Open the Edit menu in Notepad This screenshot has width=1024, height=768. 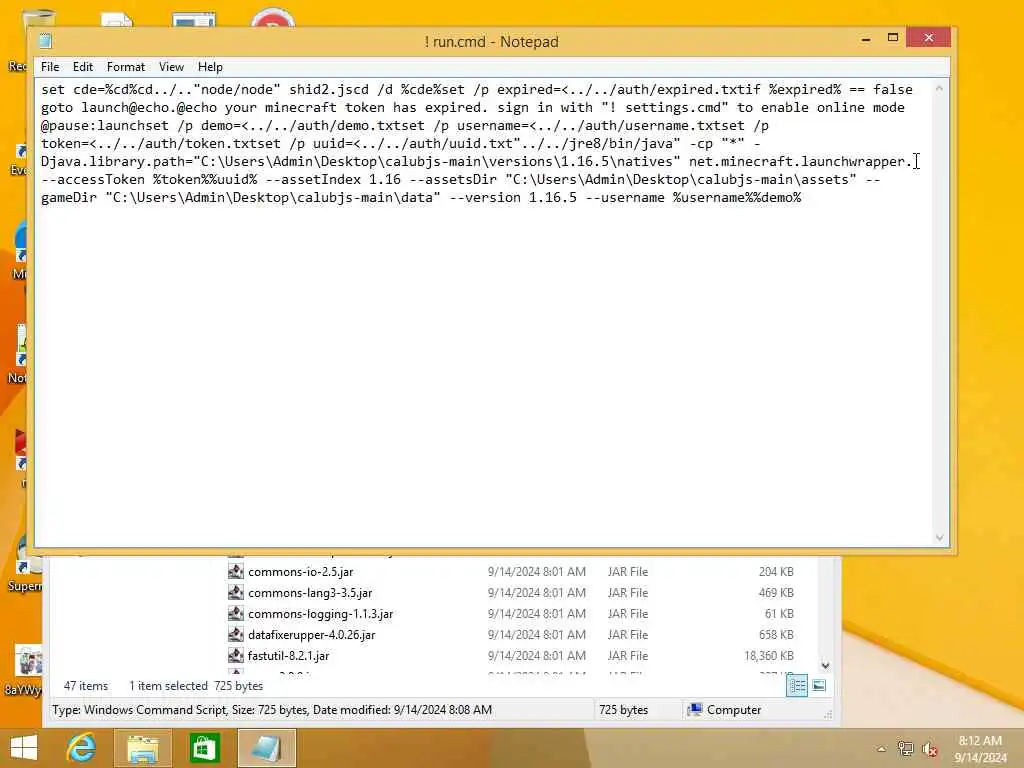(82, 67)
